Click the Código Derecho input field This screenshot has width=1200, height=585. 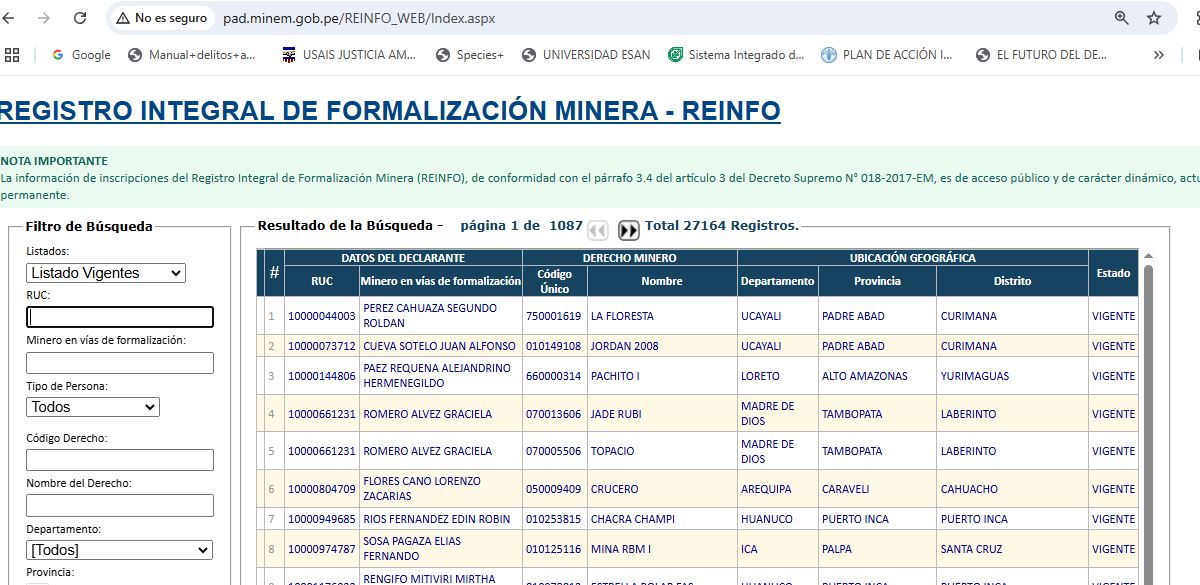click(x=120, y=460)
